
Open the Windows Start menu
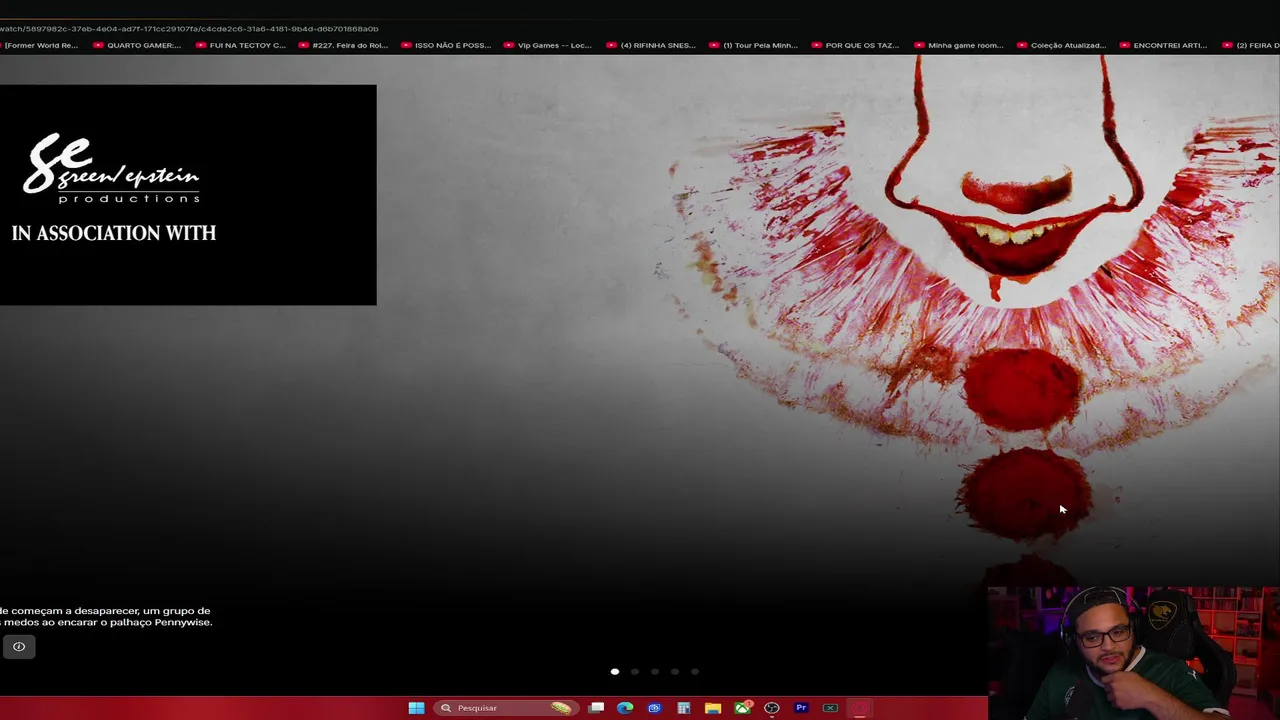point(416,708)
